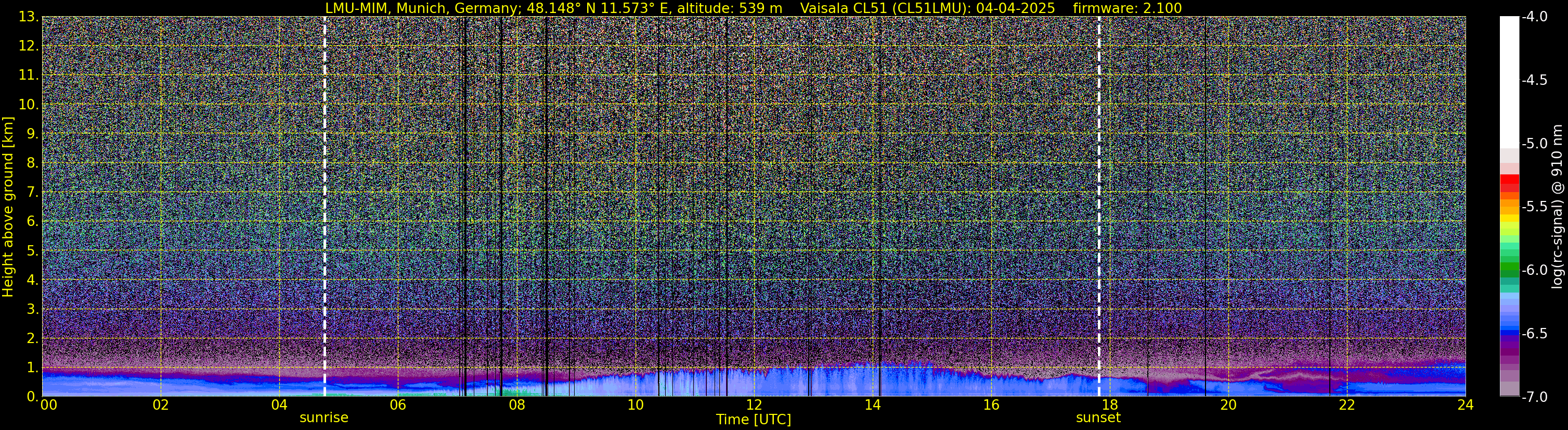
Task: Click the 'Height above ground [km]' axis label
Action: [8, 207]
